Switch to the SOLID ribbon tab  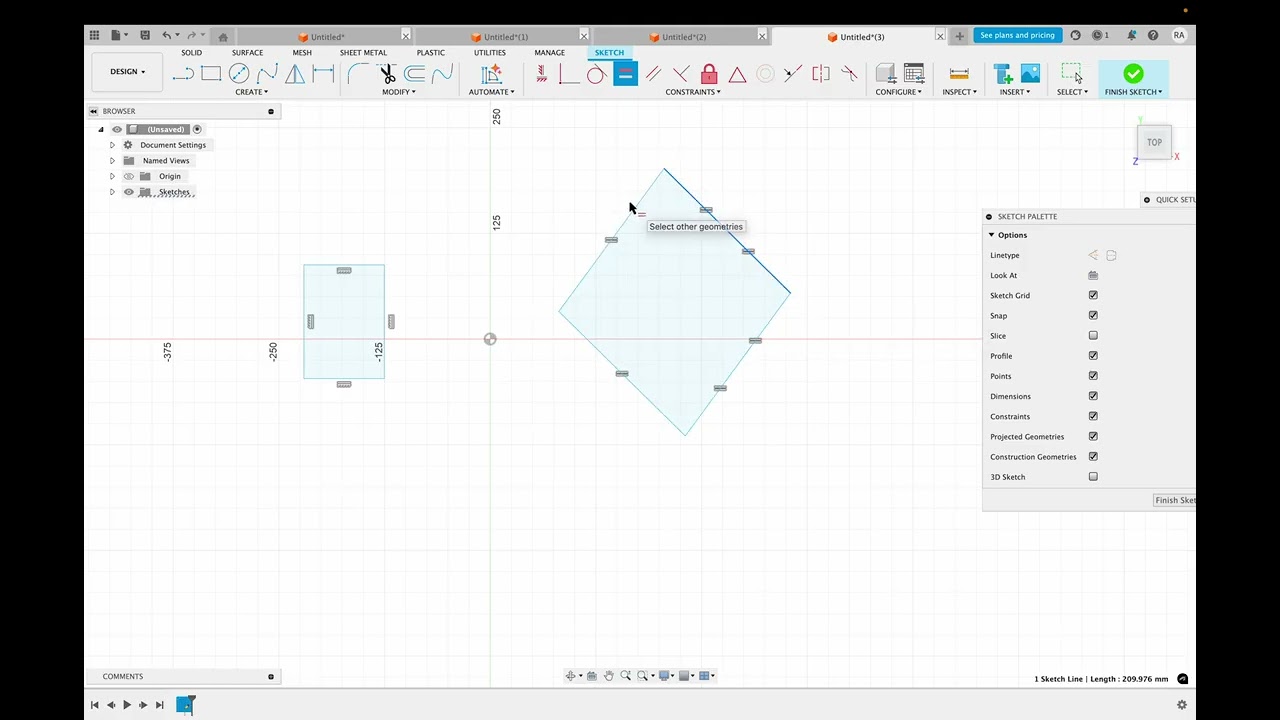tap(191, 53)
